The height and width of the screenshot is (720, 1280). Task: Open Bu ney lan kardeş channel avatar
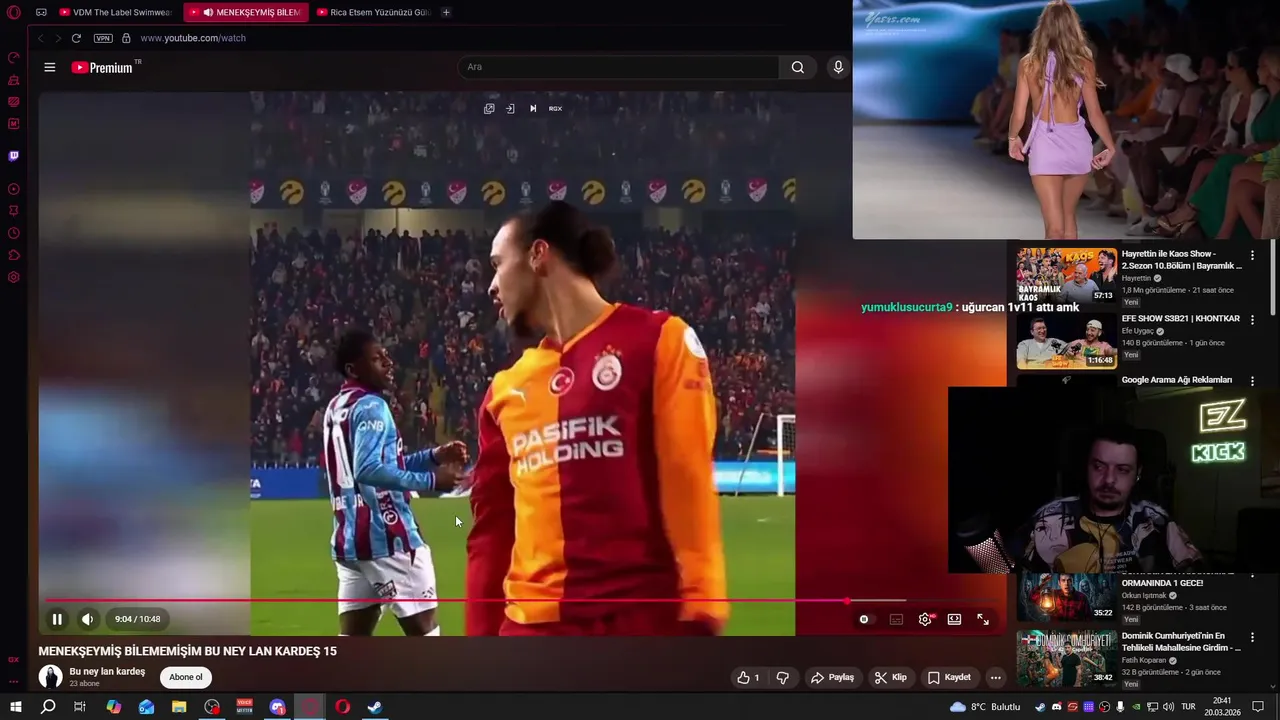click(x=50, y=677)
